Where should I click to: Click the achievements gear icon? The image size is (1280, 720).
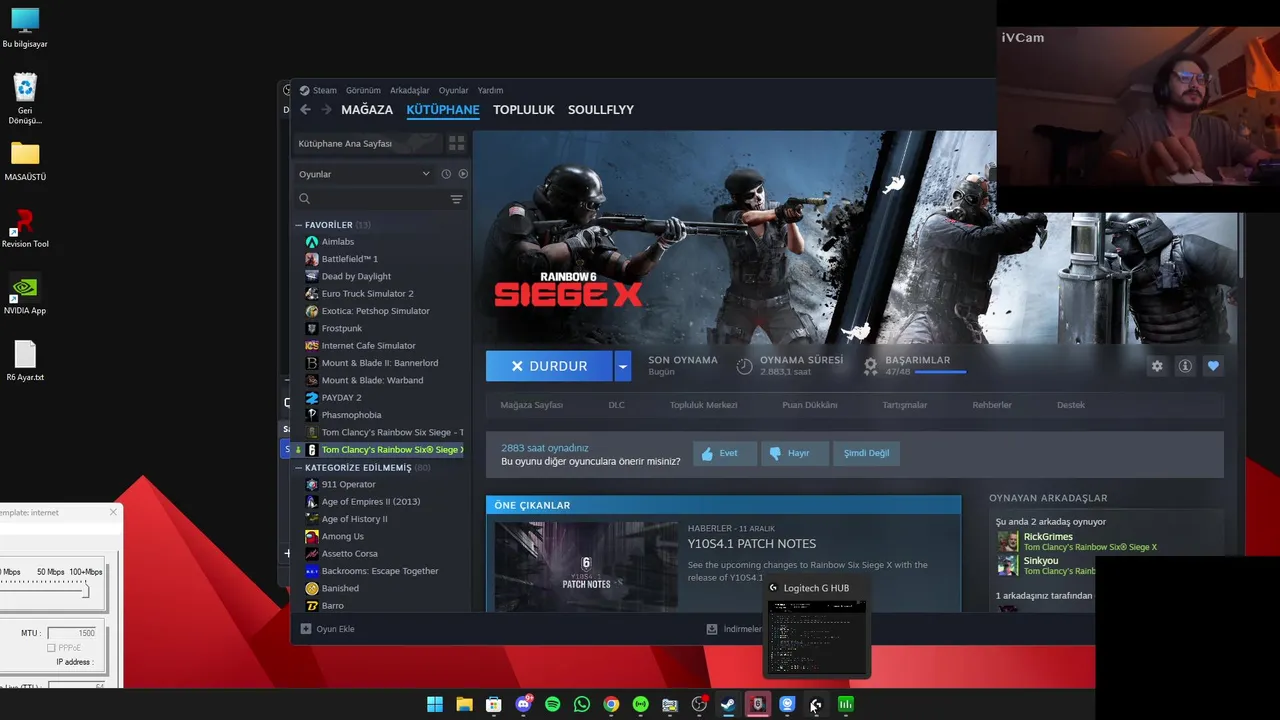[871, 366]
